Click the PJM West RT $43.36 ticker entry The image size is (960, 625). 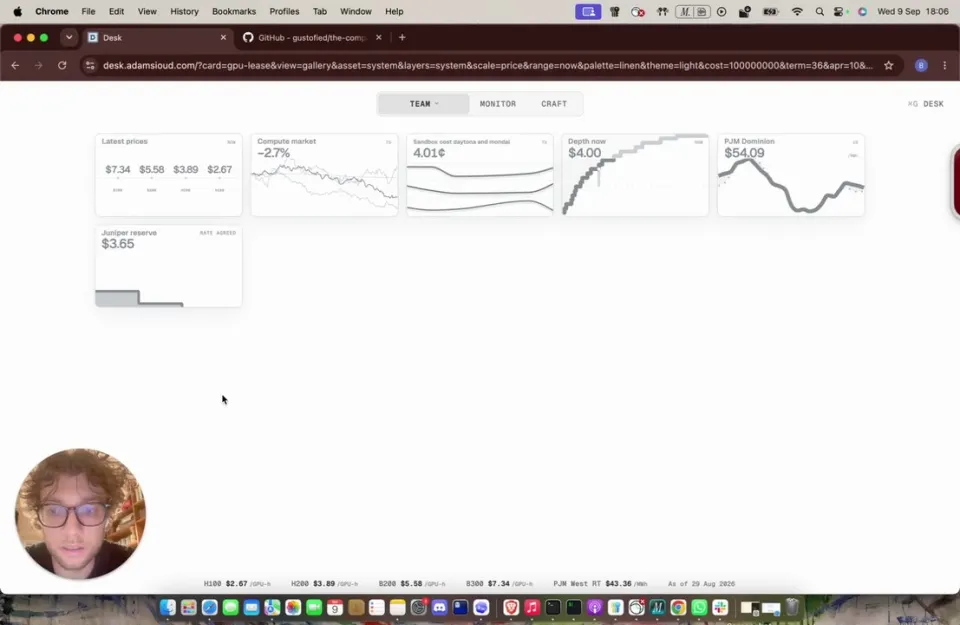pyautogui.click(x=600, y=583)
